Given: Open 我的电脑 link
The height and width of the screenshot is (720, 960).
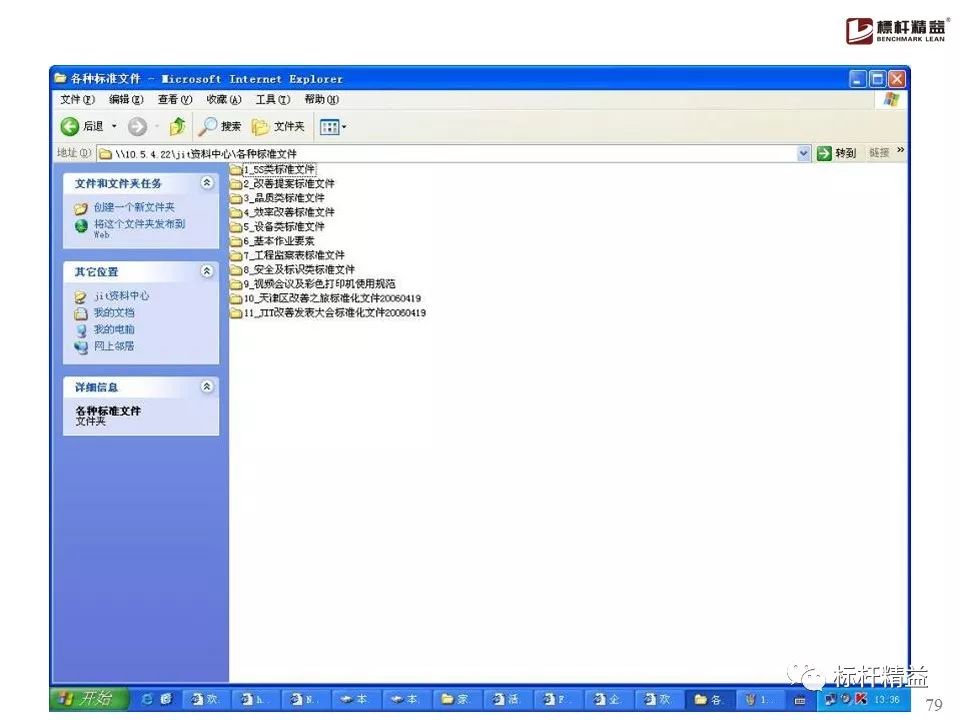Looking at the screenshot, I should (114, 329).
